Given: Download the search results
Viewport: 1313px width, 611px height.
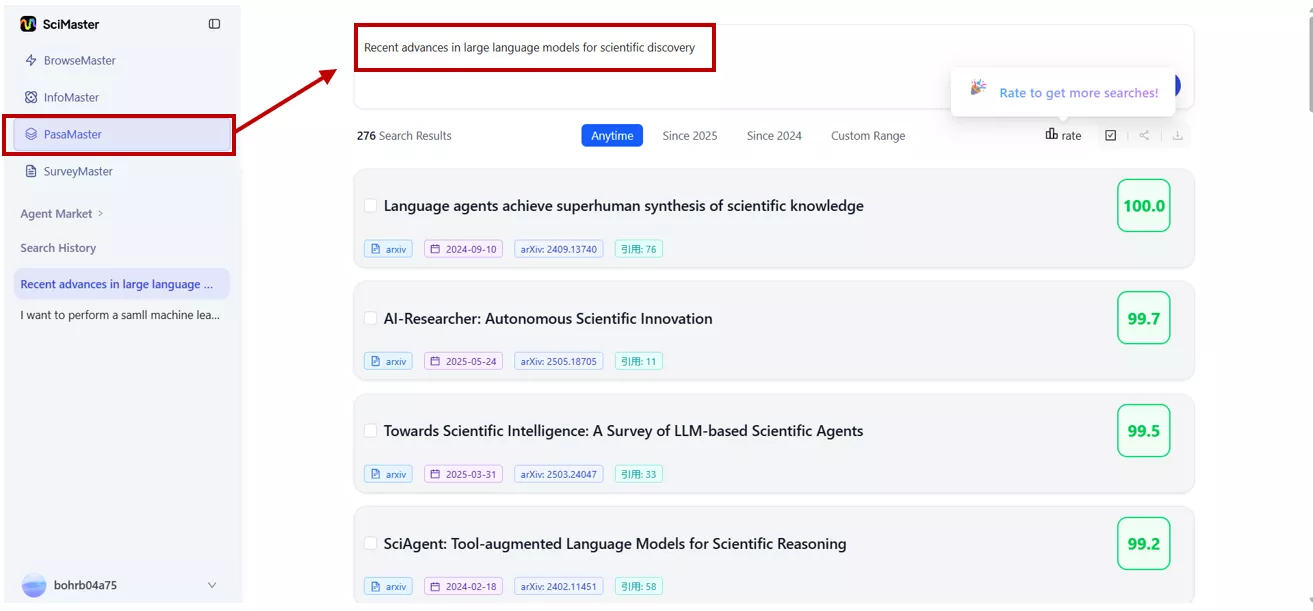Looking at the screenshot, I should pyautogui.click(x=1177, y=134).
